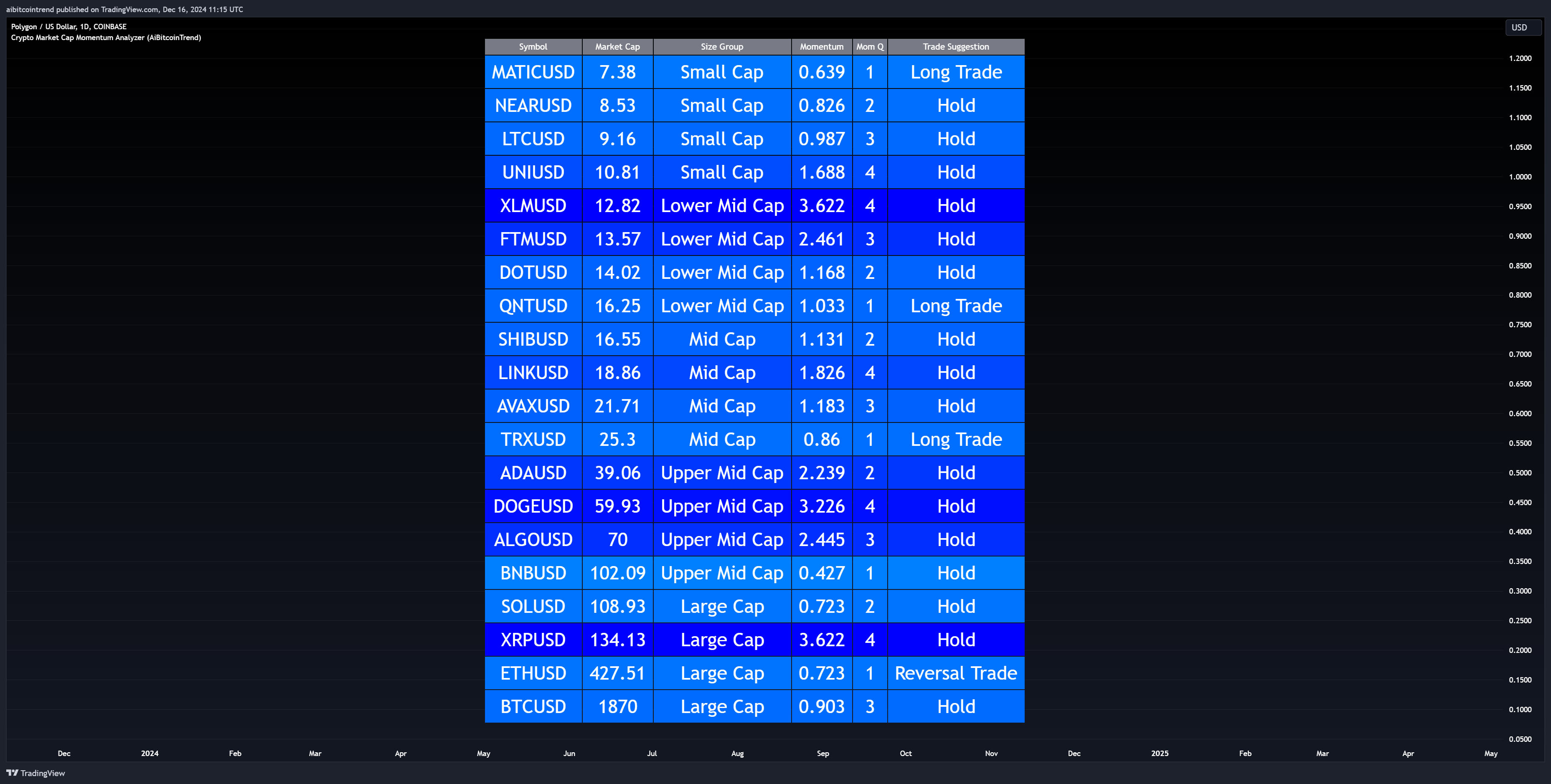Click the Crypto Market Cap Momentum Analyzer indicator label

[106, 37]
